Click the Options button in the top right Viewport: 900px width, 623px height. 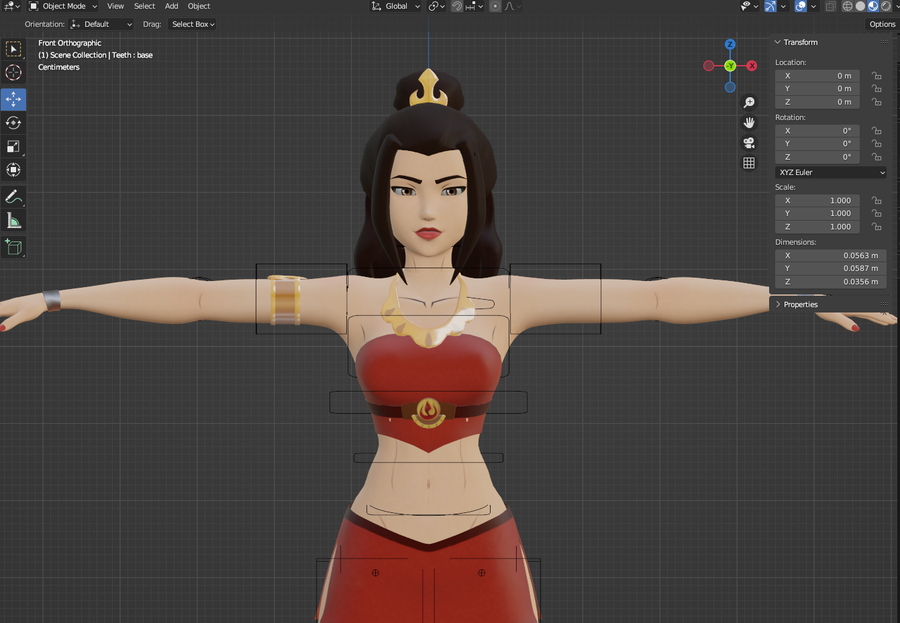[882, 23]
